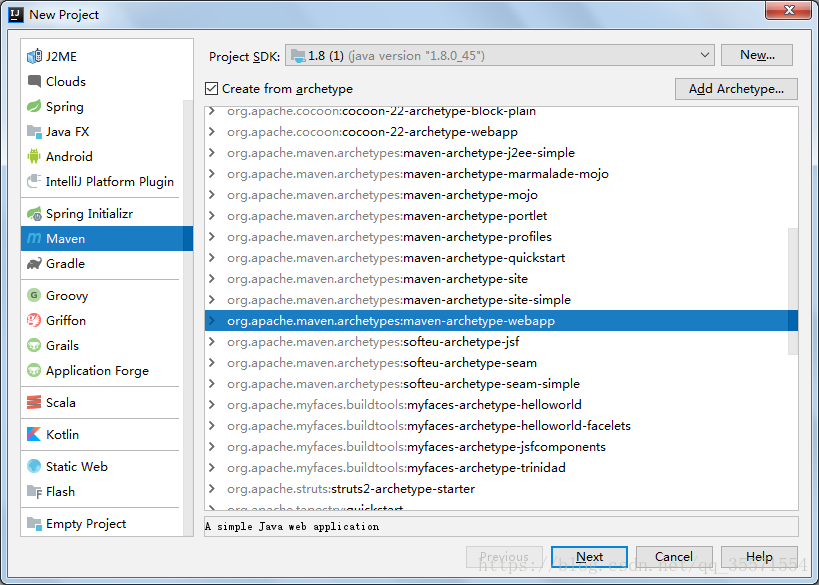Close the New Project dialog

click(x=788, y=10)
